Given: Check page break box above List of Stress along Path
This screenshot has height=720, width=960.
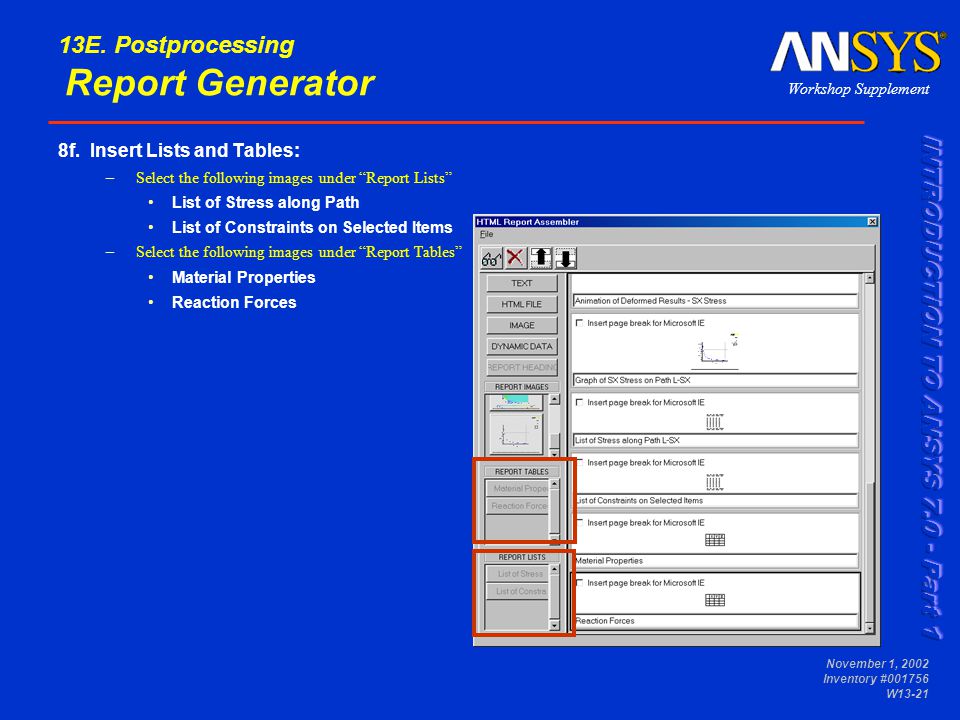Looking at the screenshot, I should (x=579, y=402).
